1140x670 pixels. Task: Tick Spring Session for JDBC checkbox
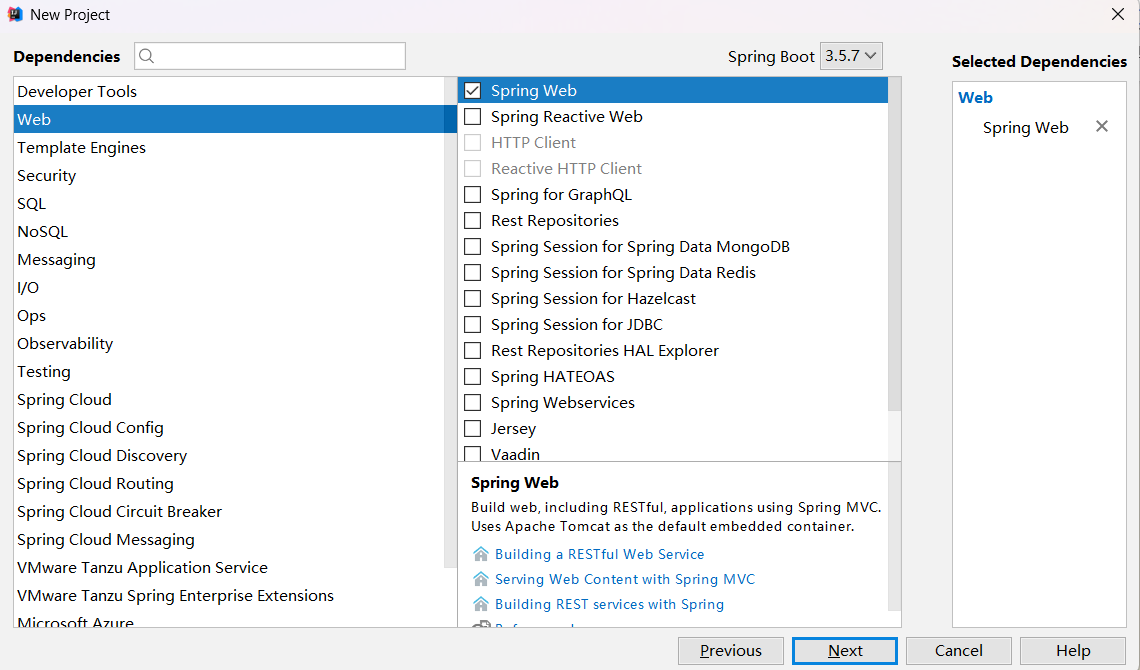[x=473, y=324]
